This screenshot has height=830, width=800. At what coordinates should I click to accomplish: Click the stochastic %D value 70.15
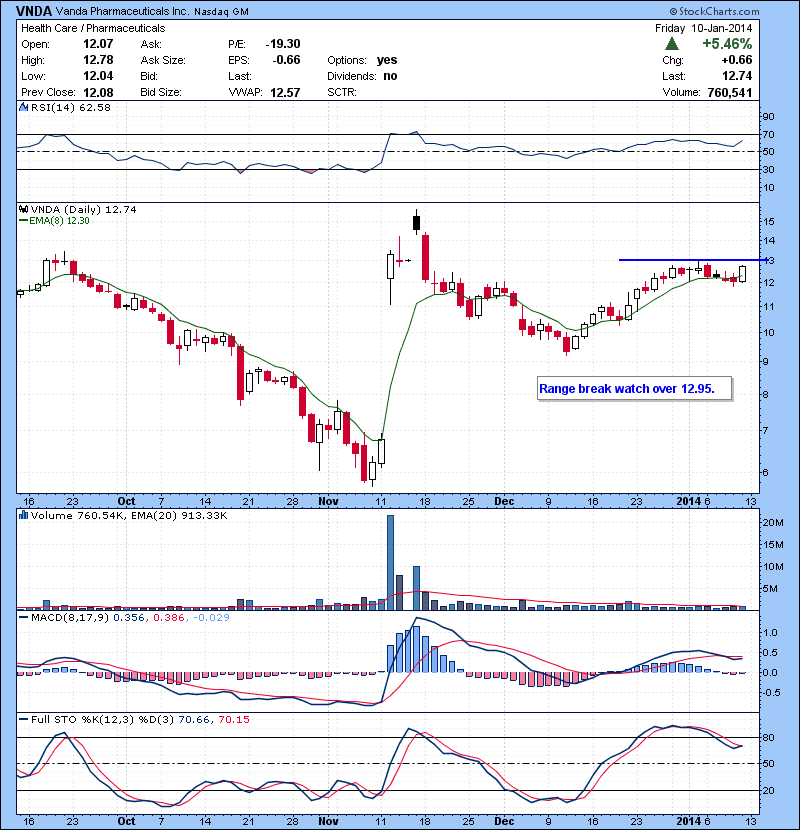[233, 720]
